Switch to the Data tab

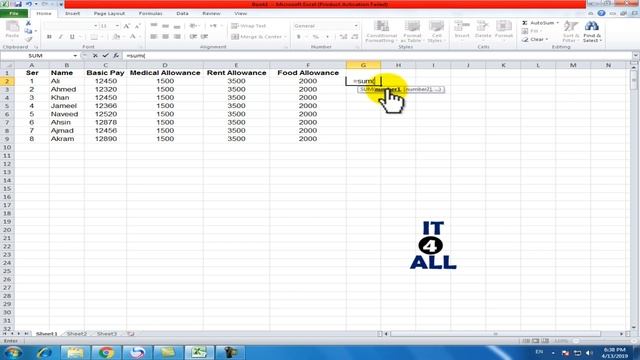coord(182,13)
